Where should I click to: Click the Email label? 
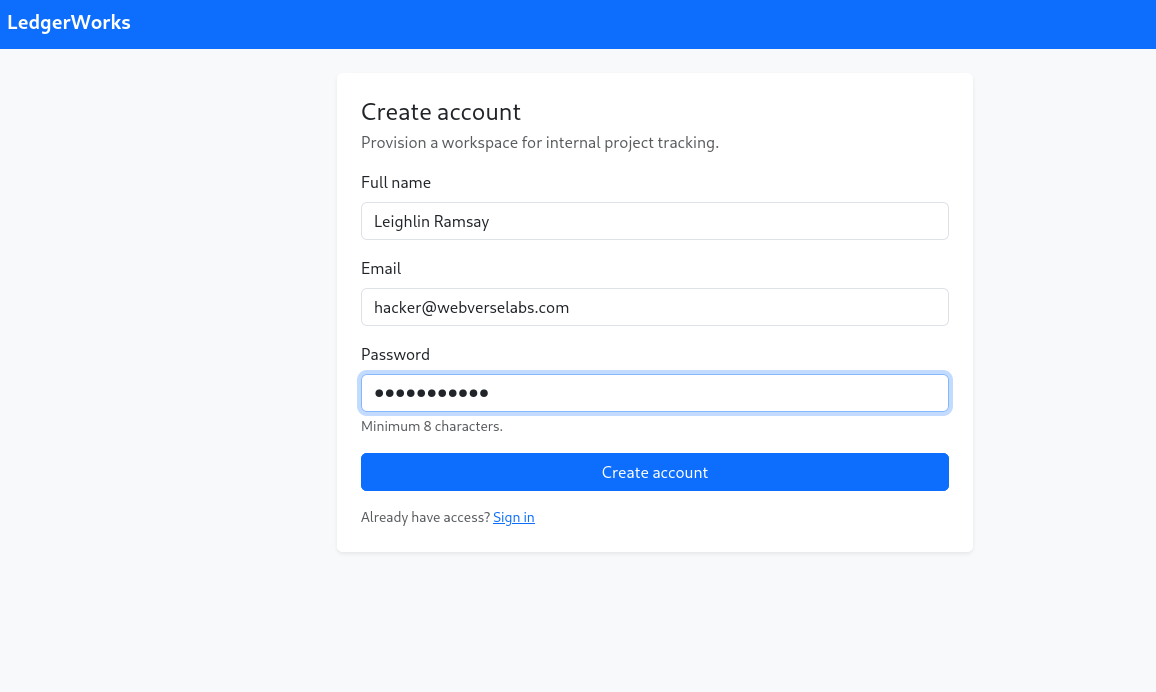pyautogui.click(x=381, y=269)
